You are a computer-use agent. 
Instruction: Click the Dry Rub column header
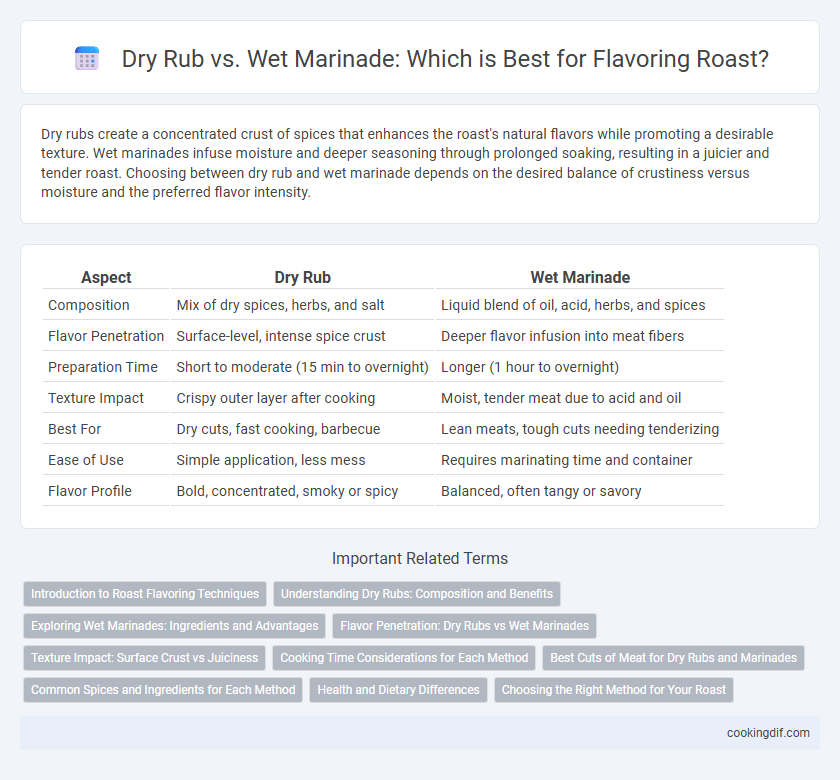coord(302,277)
